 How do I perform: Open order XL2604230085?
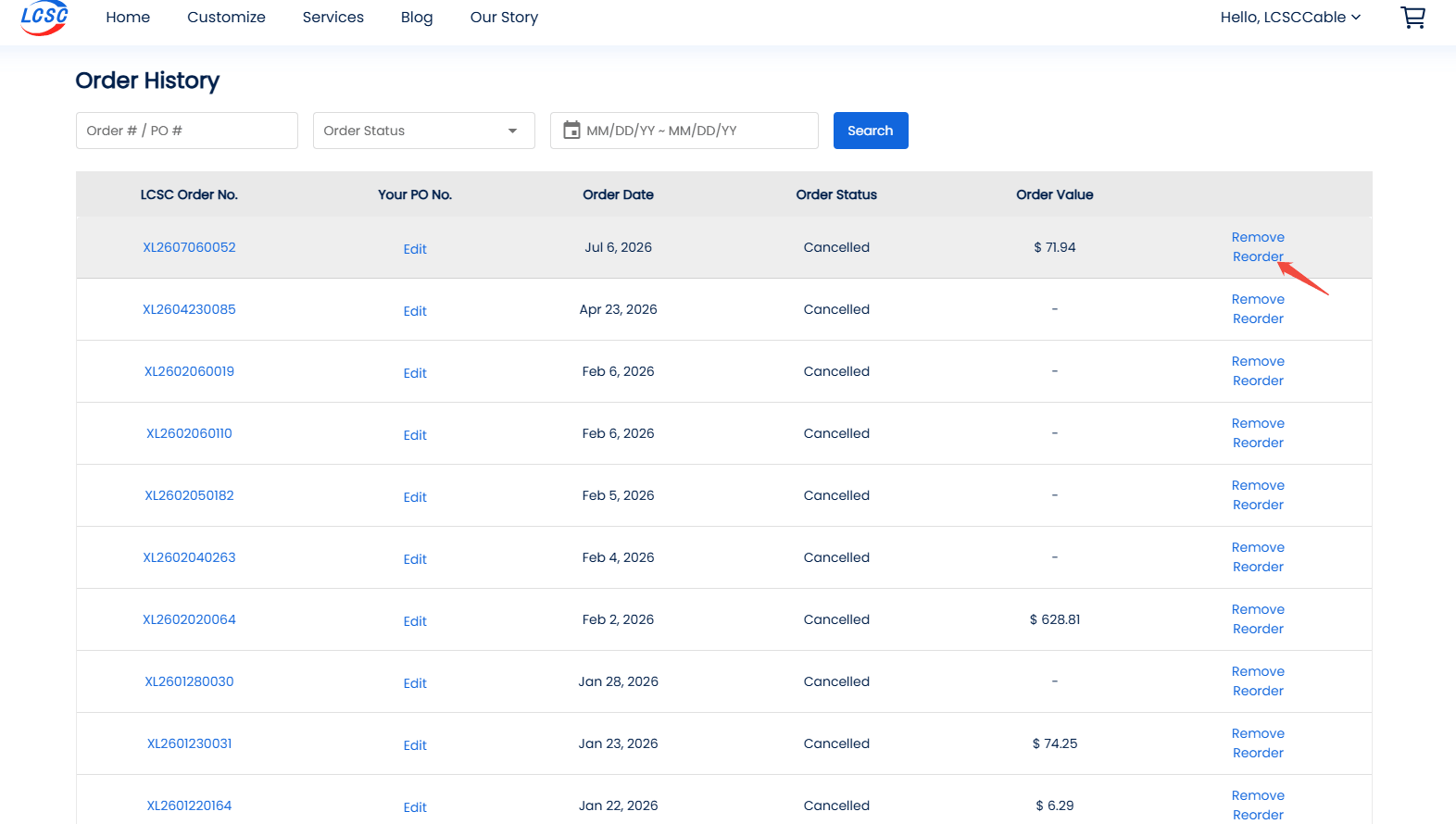coord(189,309)
